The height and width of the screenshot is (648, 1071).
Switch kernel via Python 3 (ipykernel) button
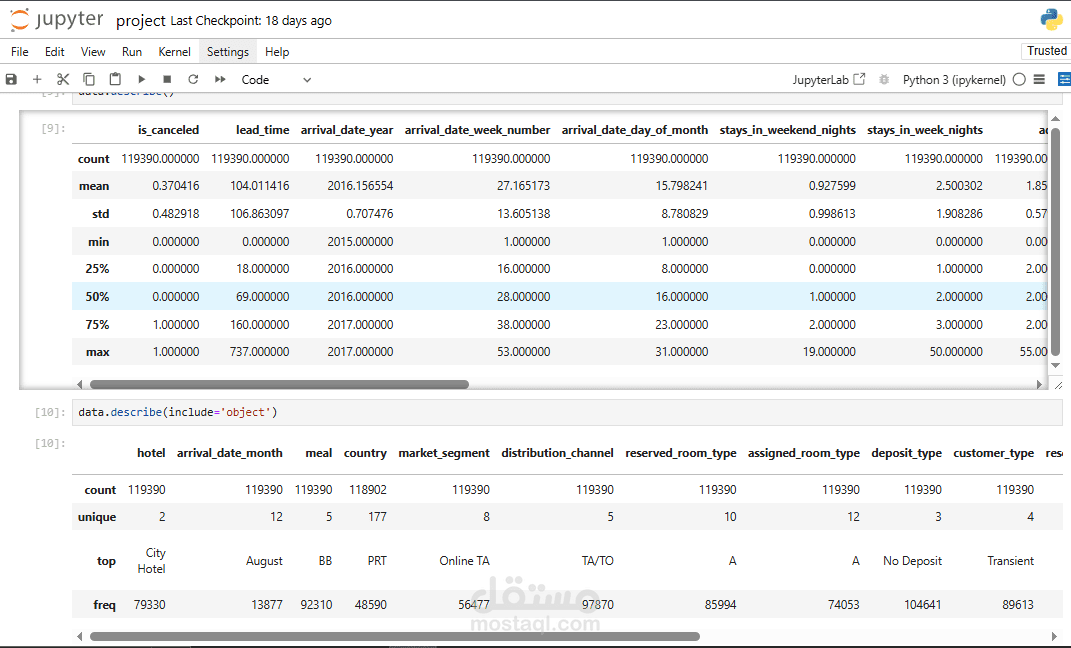point(954,80)
